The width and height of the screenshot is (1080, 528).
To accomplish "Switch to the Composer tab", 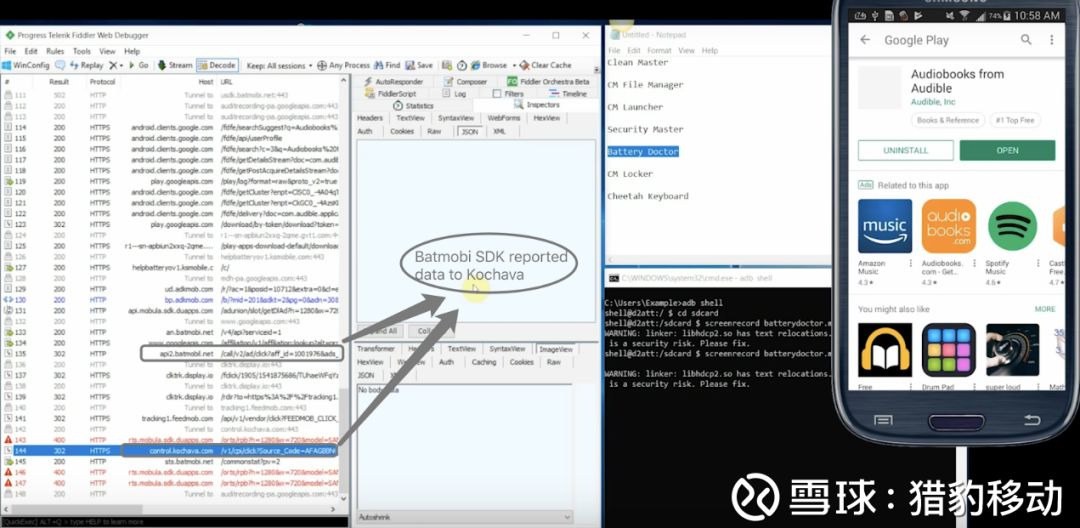I will pyautogui.click(x=465, y=82).
